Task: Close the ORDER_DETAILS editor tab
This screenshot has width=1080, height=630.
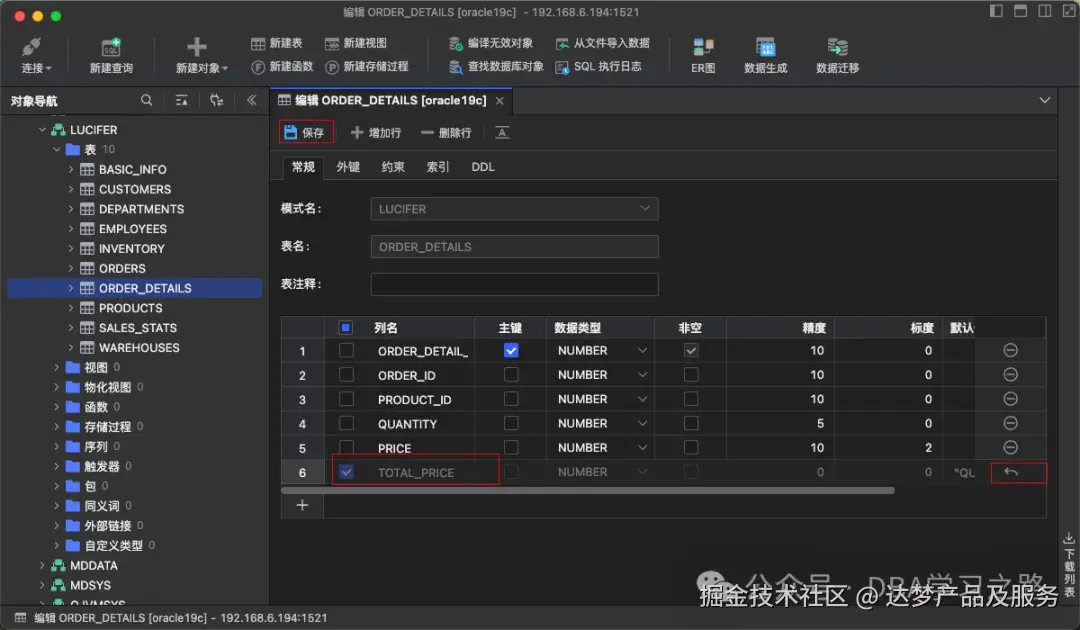Action: point(500,101)
